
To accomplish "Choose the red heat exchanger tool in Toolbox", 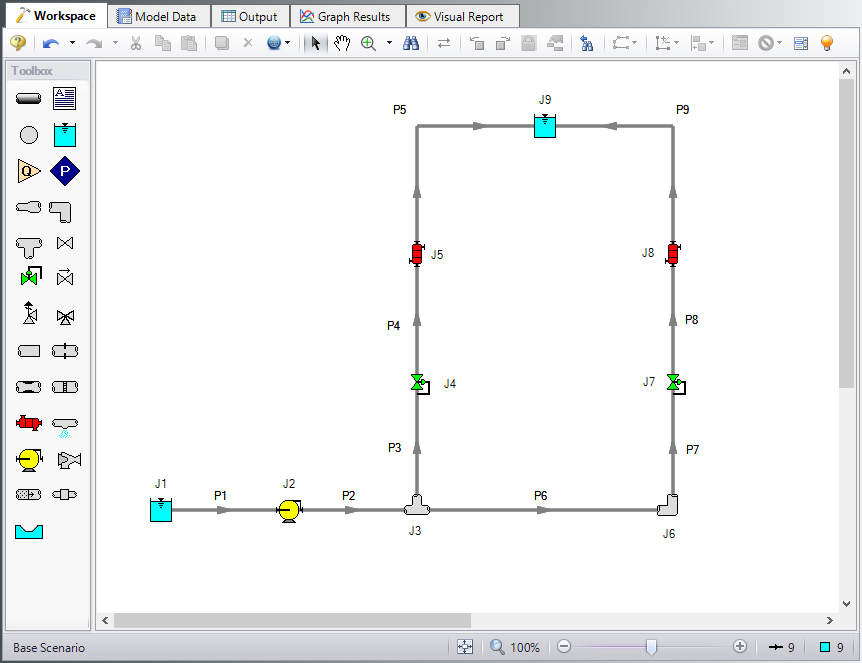I will 29,422.
